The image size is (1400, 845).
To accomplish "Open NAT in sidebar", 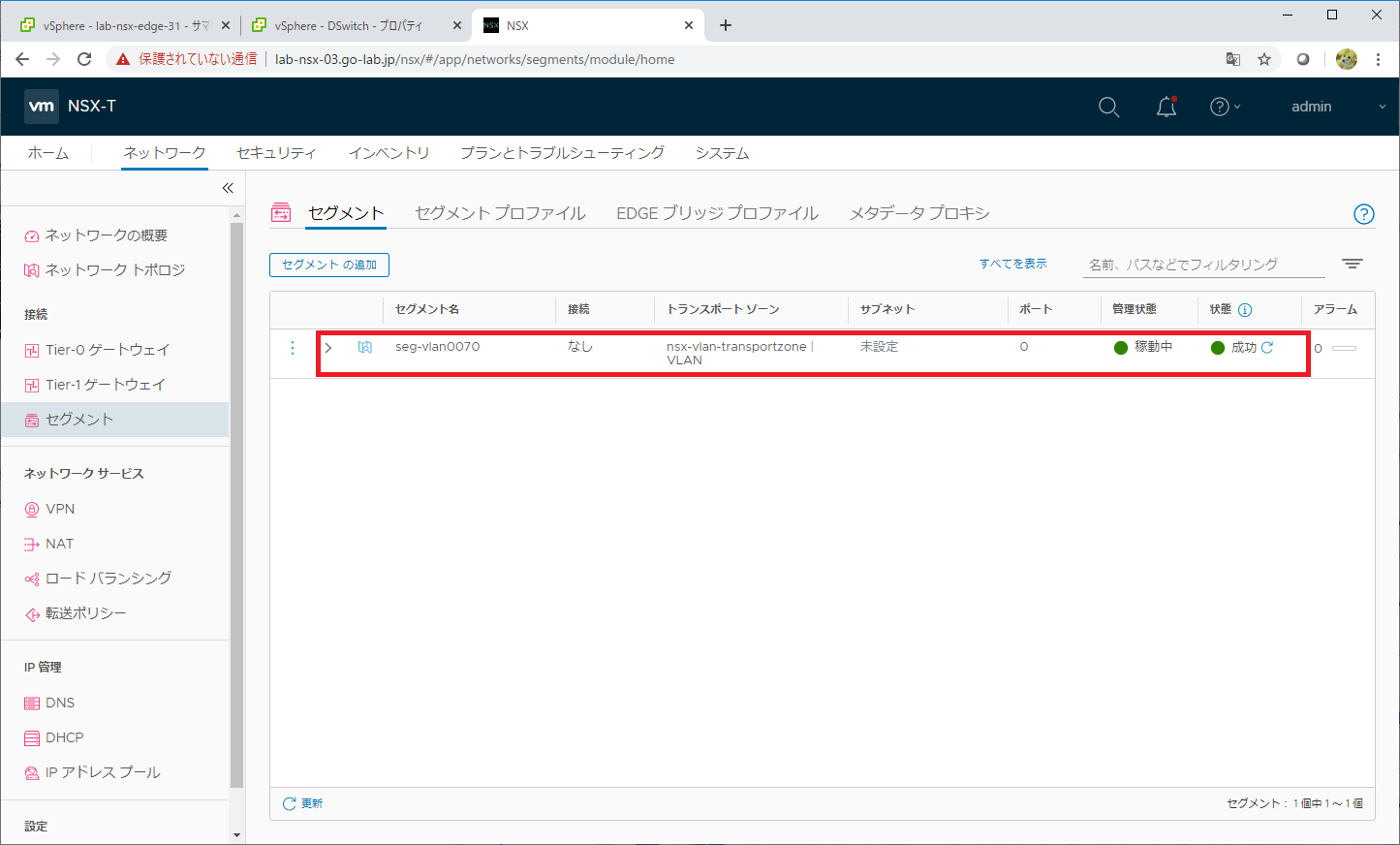I will click(48, 544).
